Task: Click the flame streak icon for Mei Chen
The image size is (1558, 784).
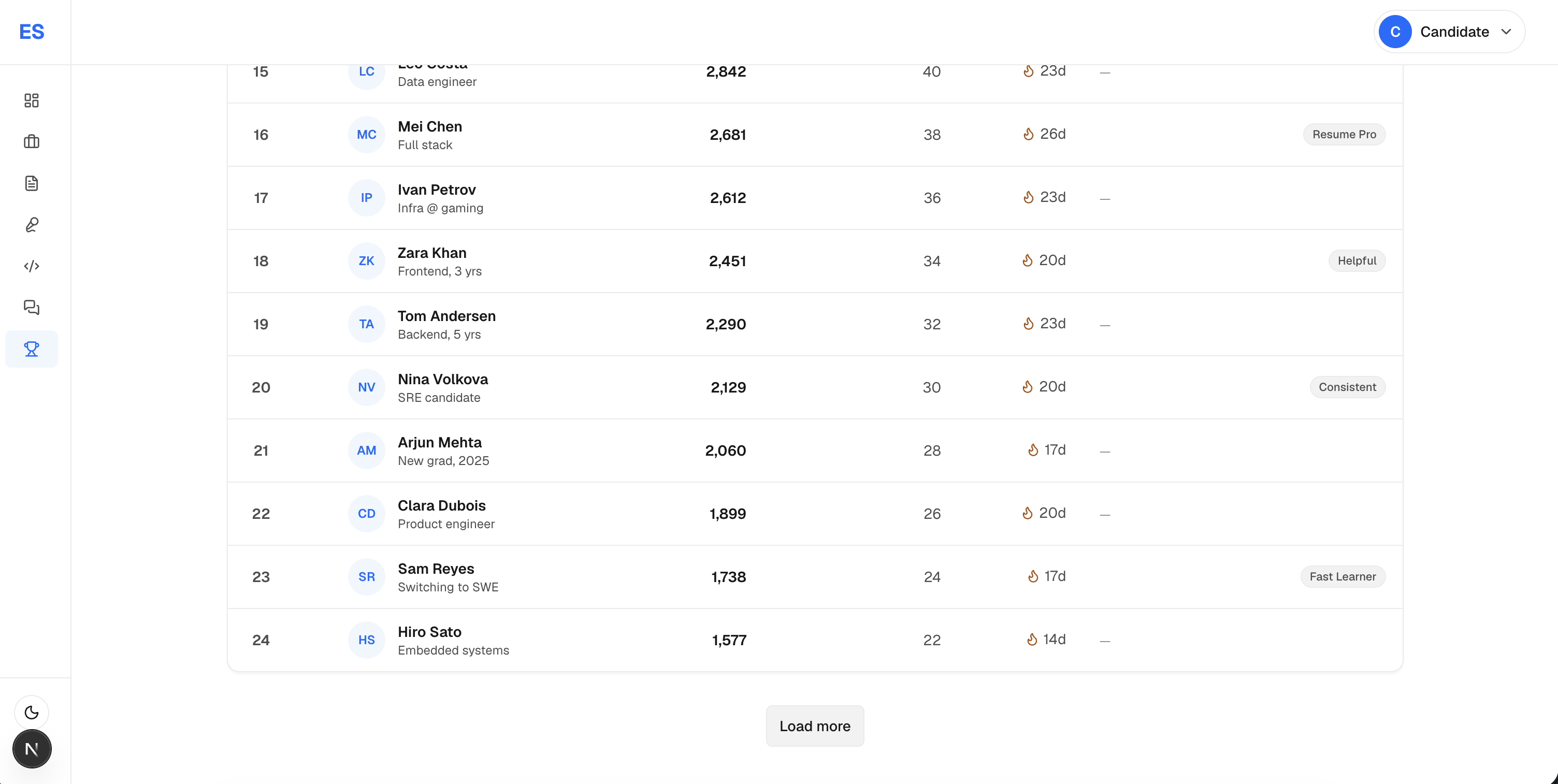Action: point(1028,134)
